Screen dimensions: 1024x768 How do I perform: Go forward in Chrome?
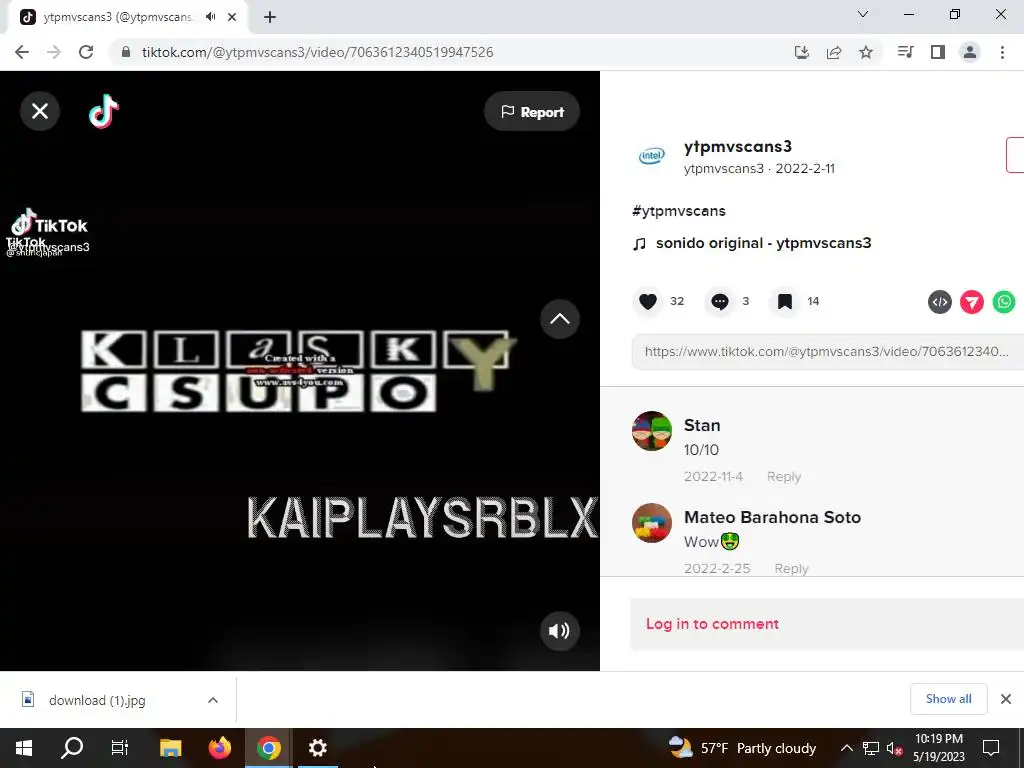54,52
